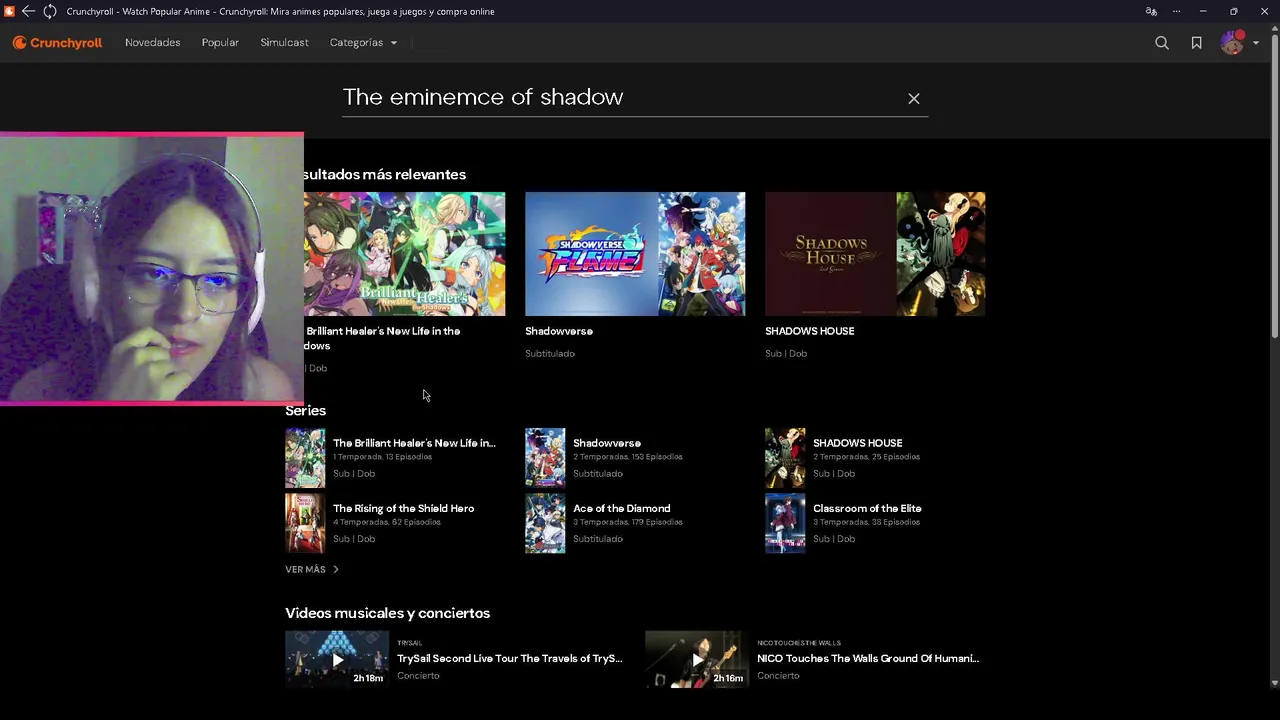Open the watchlist bookmark icon
The image size is (1280, 720).
tap(1196, 43)
